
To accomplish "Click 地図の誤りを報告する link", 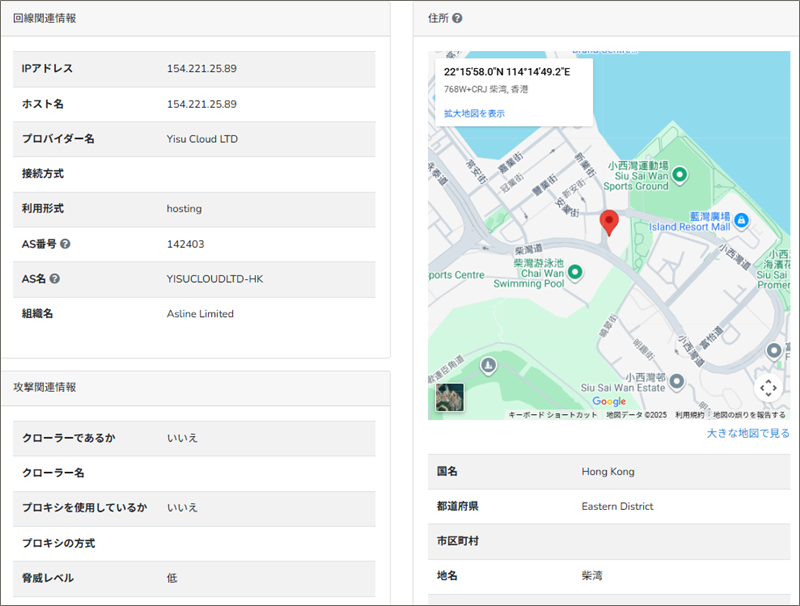I will point(749,415).
